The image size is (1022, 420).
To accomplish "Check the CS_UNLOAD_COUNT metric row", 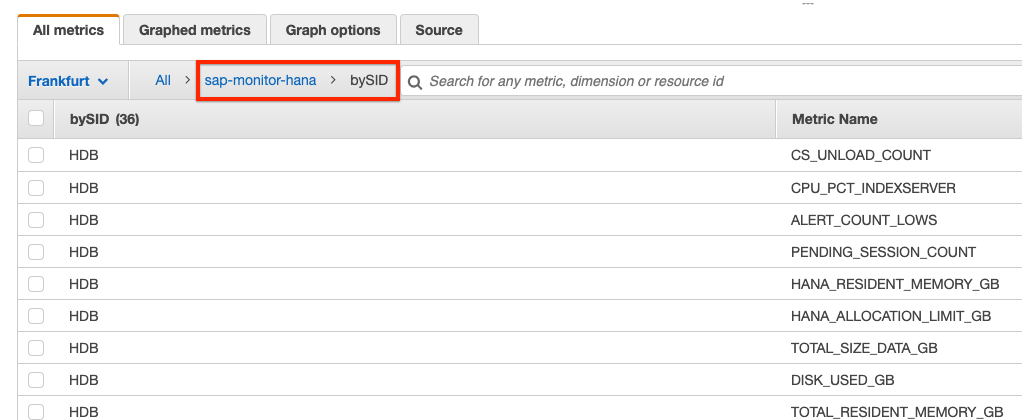I will pyautogui.click(x=37, y=155).
